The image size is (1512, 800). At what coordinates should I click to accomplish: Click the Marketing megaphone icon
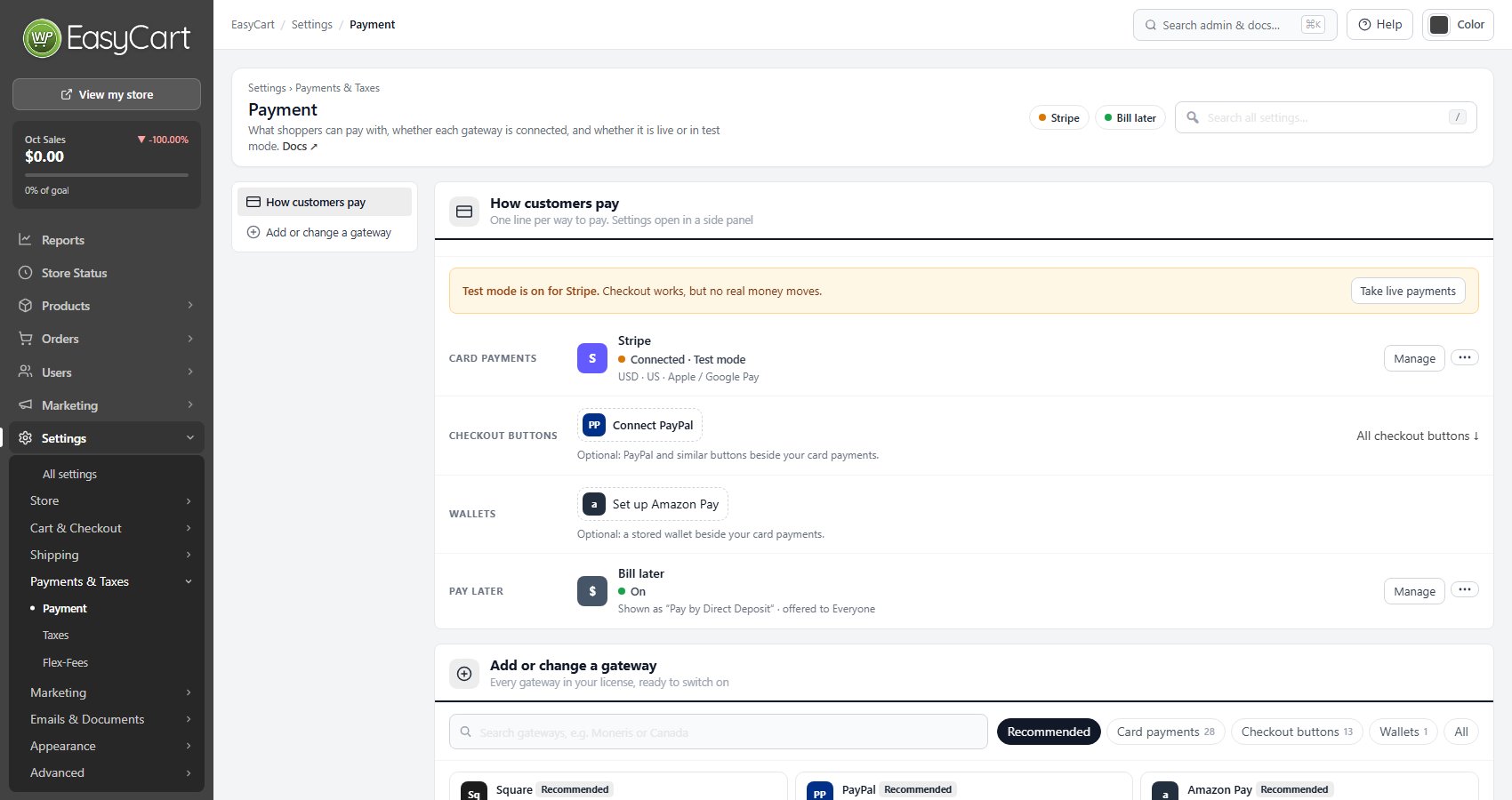pyautogui.click(x=26, y=404)
